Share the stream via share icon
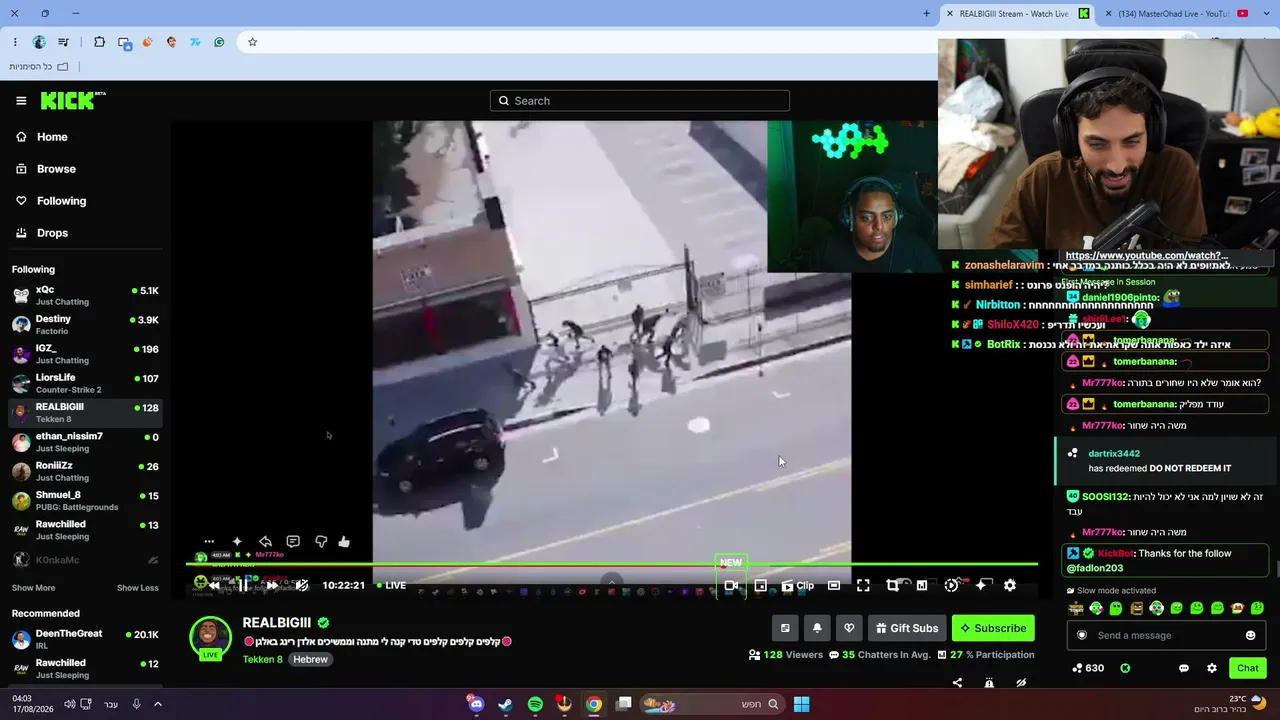This screenshot has height=720, width=1280. coord(957,683)
